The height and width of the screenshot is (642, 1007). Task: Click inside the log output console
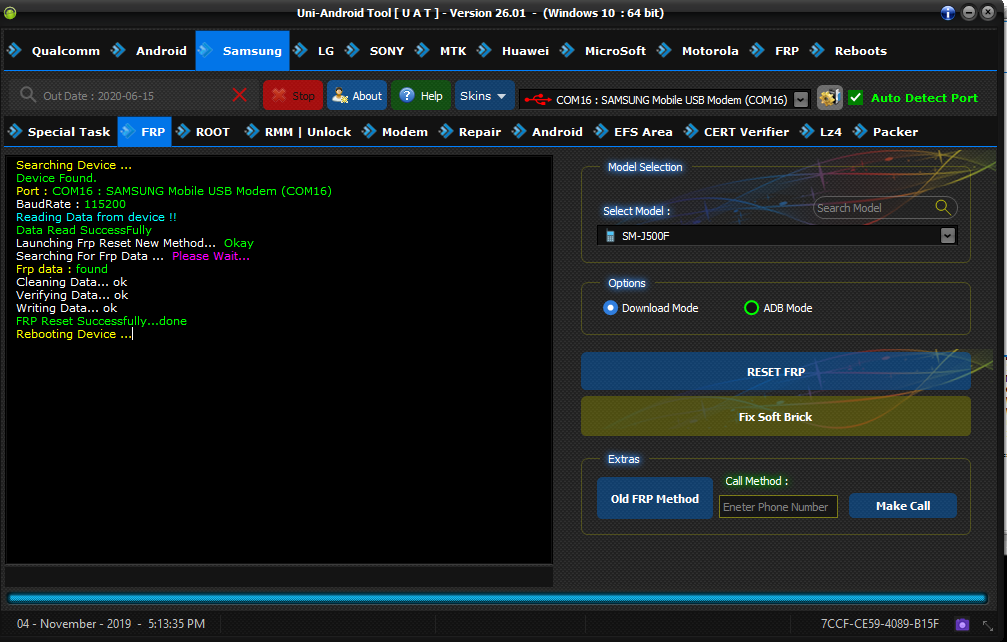(x=279, y=360)
